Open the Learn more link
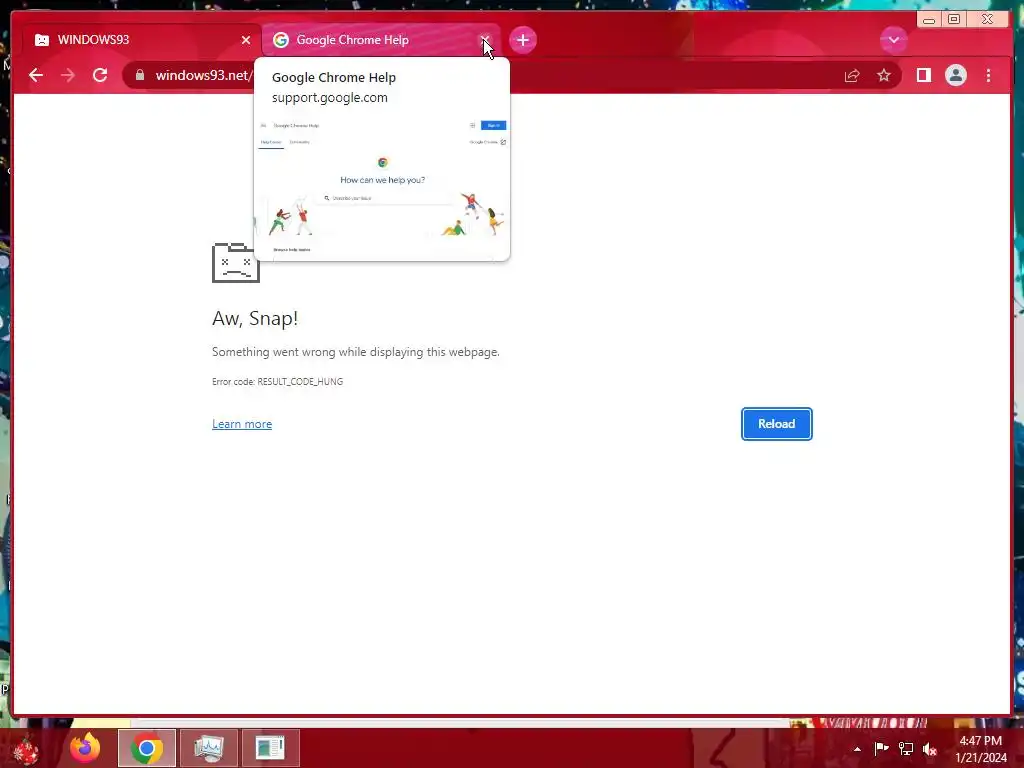This screenshot has width=1024, height=768. [x=242, y=424]
